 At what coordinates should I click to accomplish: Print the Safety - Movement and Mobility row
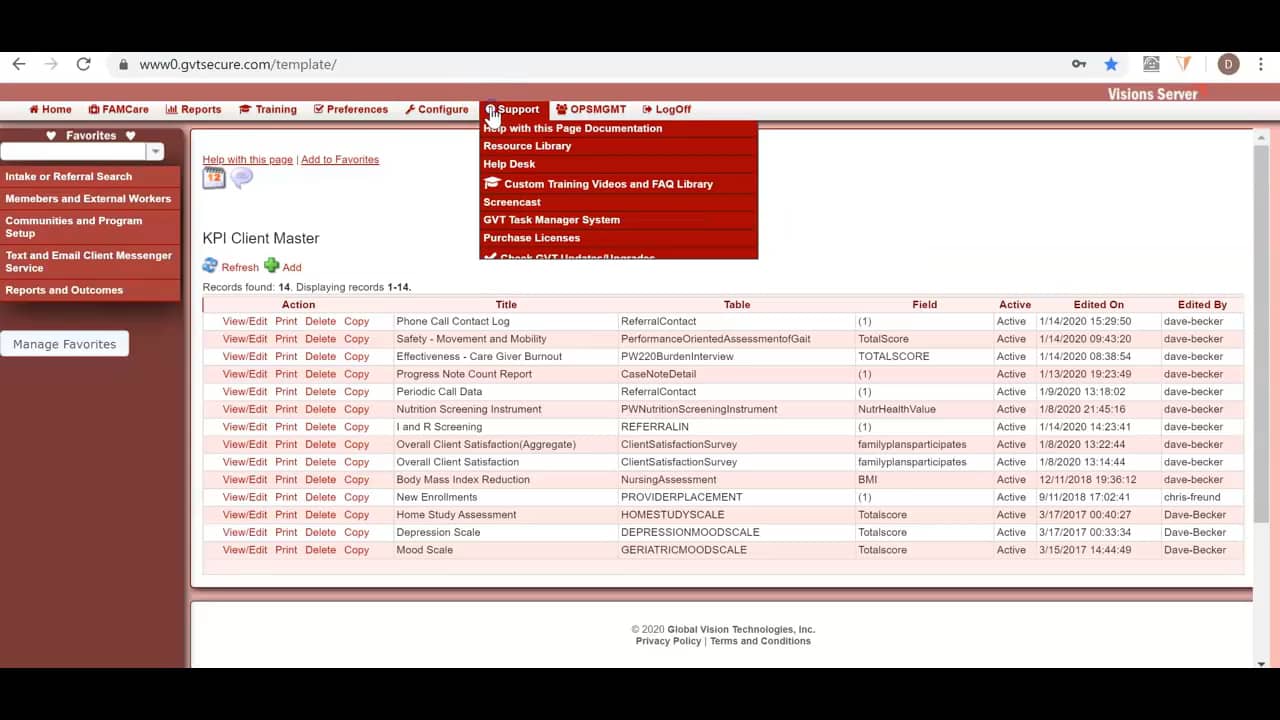(x=286, y=339)
